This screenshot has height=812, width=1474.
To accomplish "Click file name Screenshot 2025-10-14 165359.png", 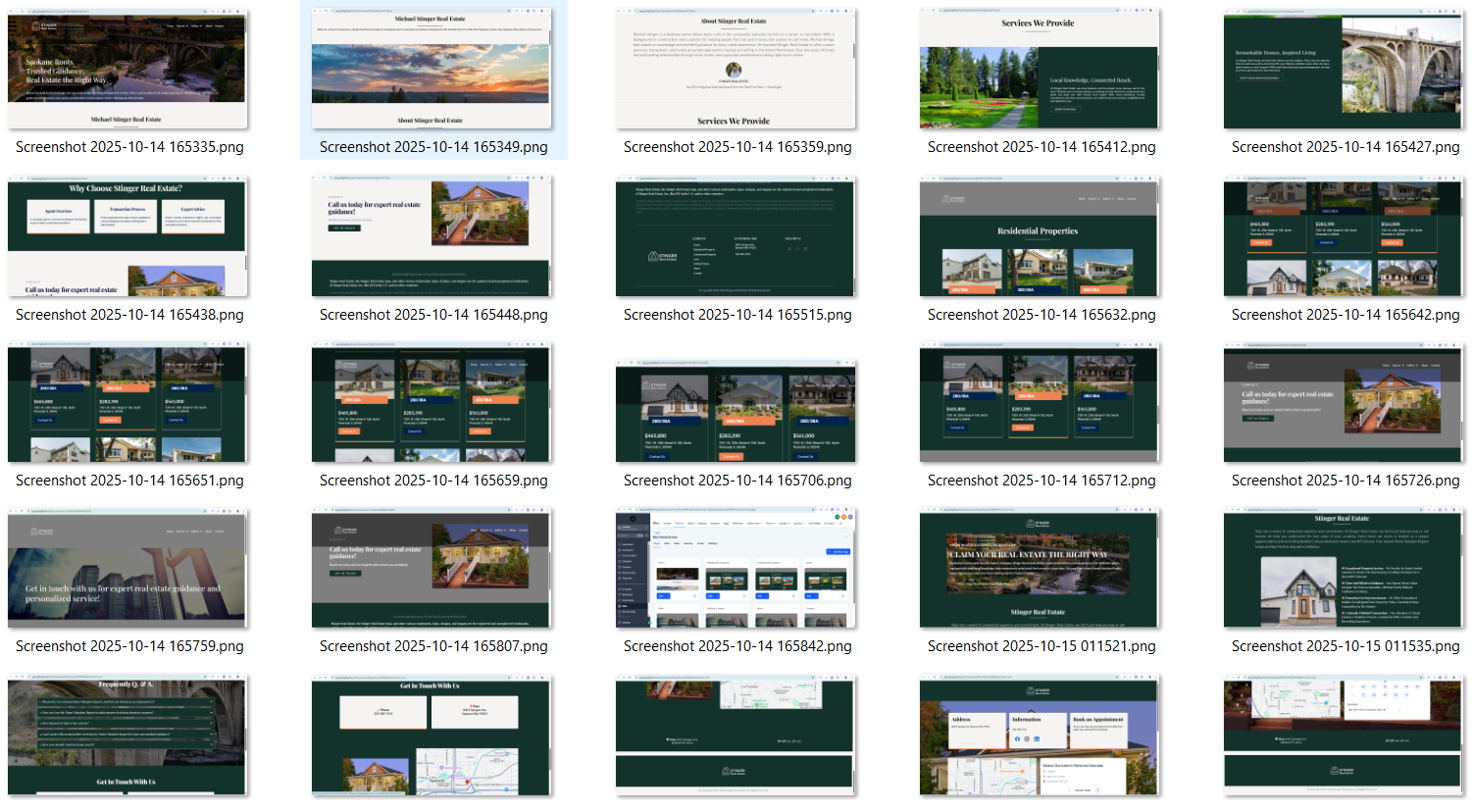I will [737, 147].
